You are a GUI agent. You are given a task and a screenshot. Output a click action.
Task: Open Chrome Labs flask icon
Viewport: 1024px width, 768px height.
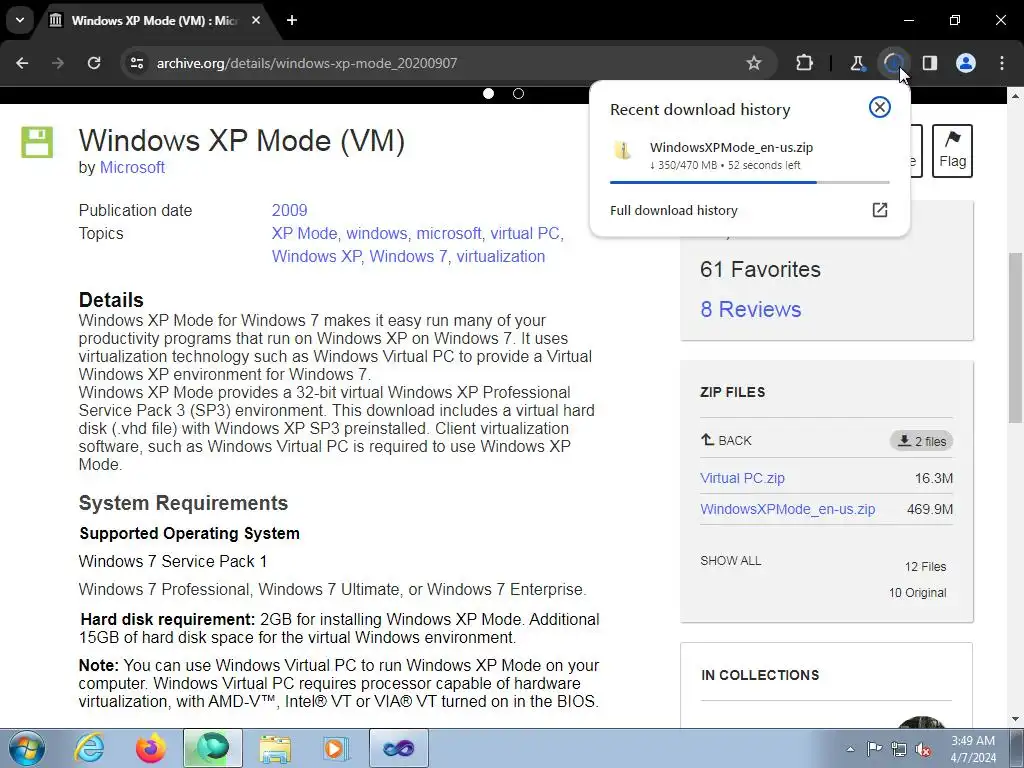(857, 63)
